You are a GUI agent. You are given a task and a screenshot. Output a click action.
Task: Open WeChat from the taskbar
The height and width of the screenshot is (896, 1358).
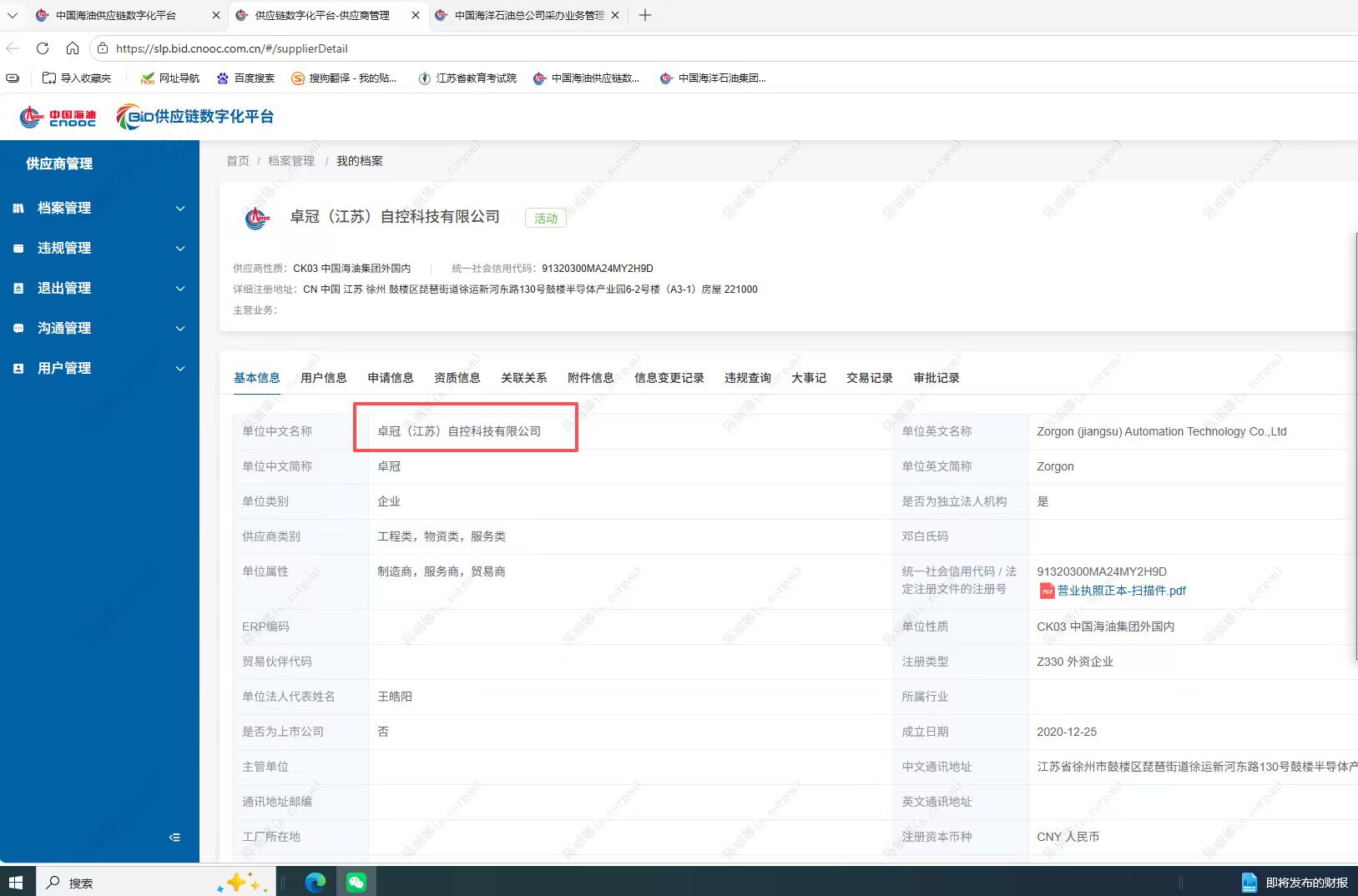[356, 882]
